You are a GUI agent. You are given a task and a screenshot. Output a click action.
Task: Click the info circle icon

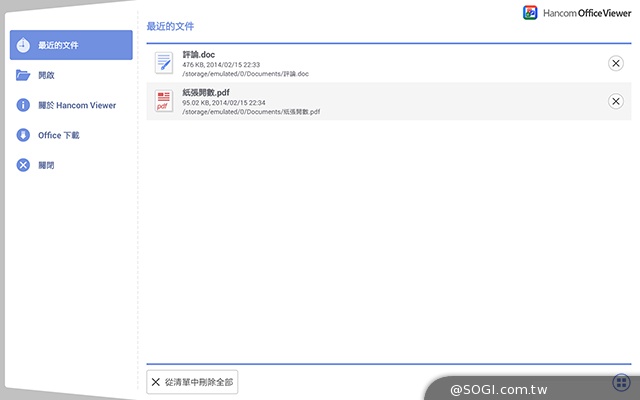tap(23, 105)
